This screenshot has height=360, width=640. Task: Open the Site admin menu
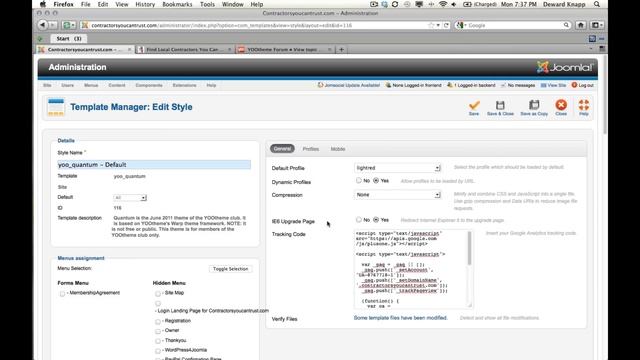coord(47,85)
